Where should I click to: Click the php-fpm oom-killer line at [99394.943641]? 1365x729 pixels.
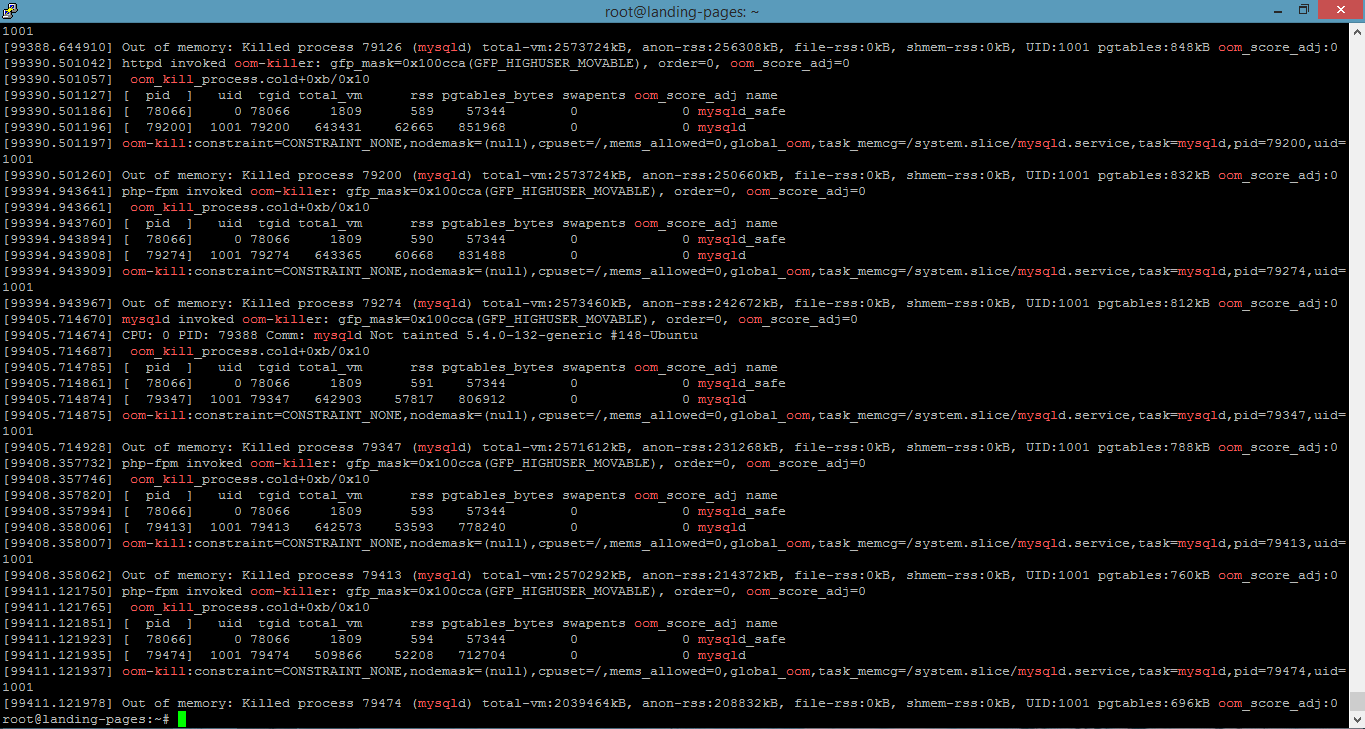tap(434, 191)
